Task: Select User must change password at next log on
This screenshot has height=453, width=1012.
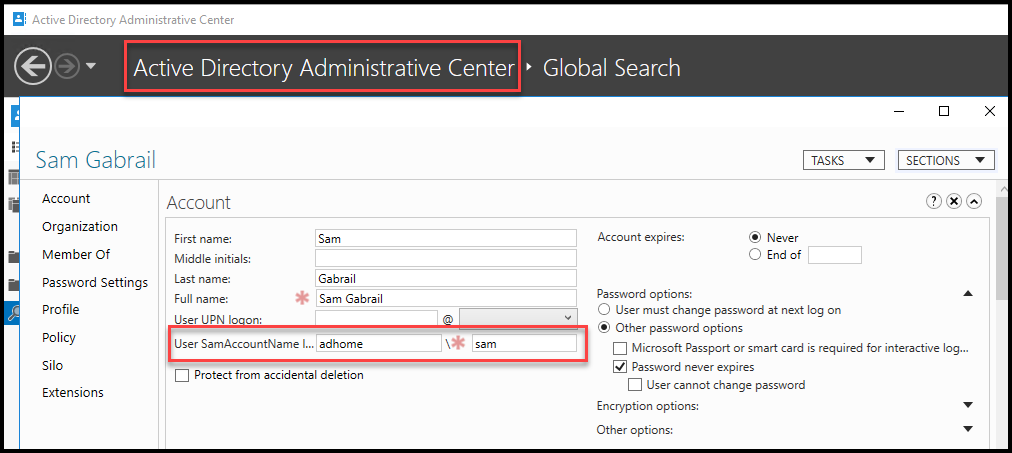Action: click(x=605, y=310)
